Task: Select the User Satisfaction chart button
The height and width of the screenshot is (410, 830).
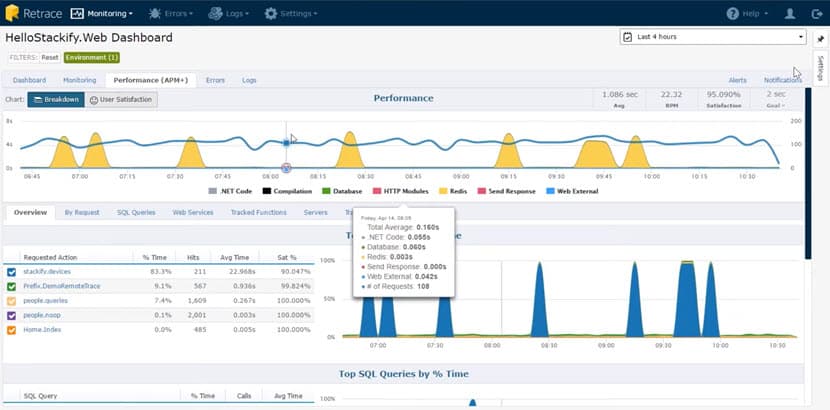Action: coord(121,99)
